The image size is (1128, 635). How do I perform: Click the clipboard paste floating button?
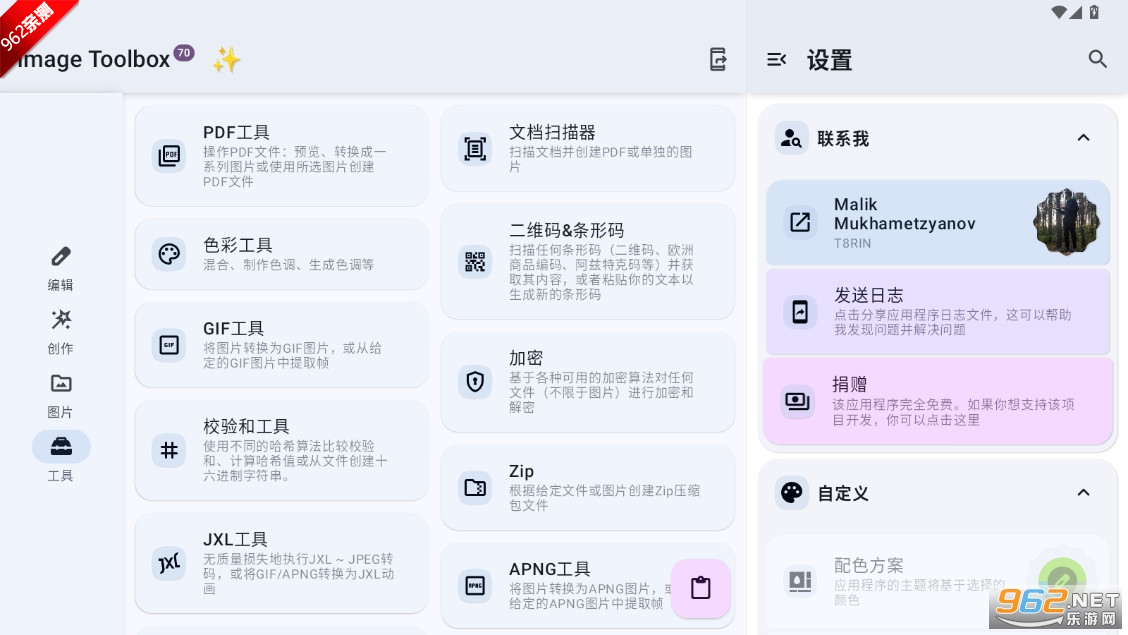point(701,588)
